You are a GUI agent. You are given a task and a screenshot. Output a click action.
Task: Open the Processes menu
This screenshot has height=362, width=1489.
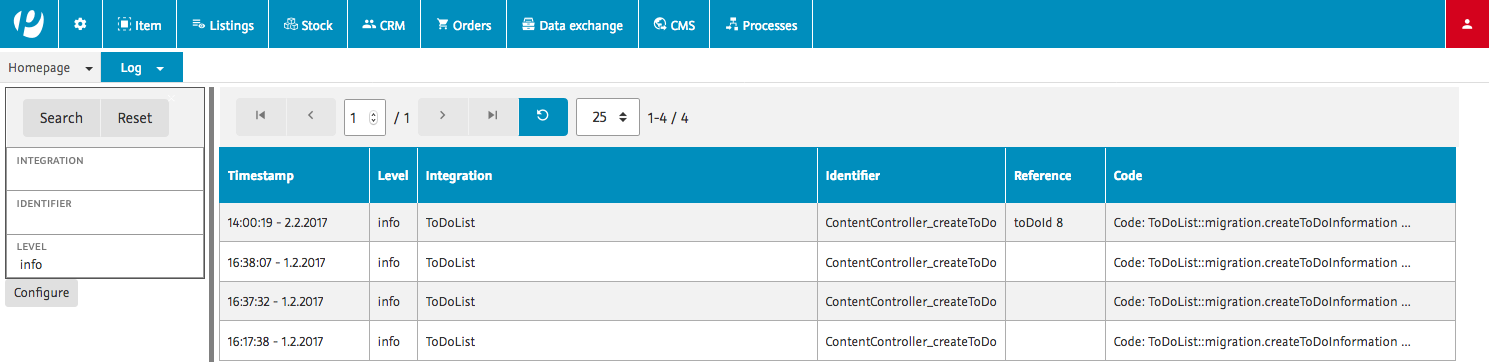(761, 24)
